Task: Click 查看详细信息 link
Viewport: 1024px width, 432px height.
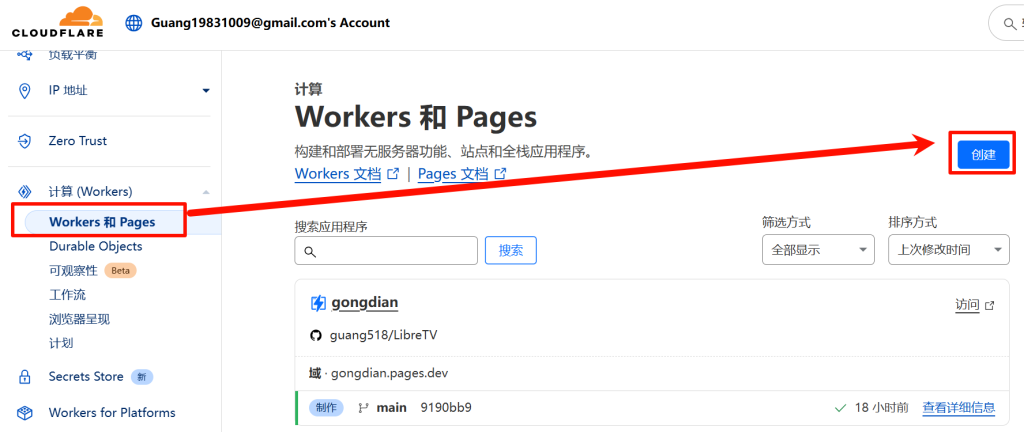Action: click(x=959, y=408)
